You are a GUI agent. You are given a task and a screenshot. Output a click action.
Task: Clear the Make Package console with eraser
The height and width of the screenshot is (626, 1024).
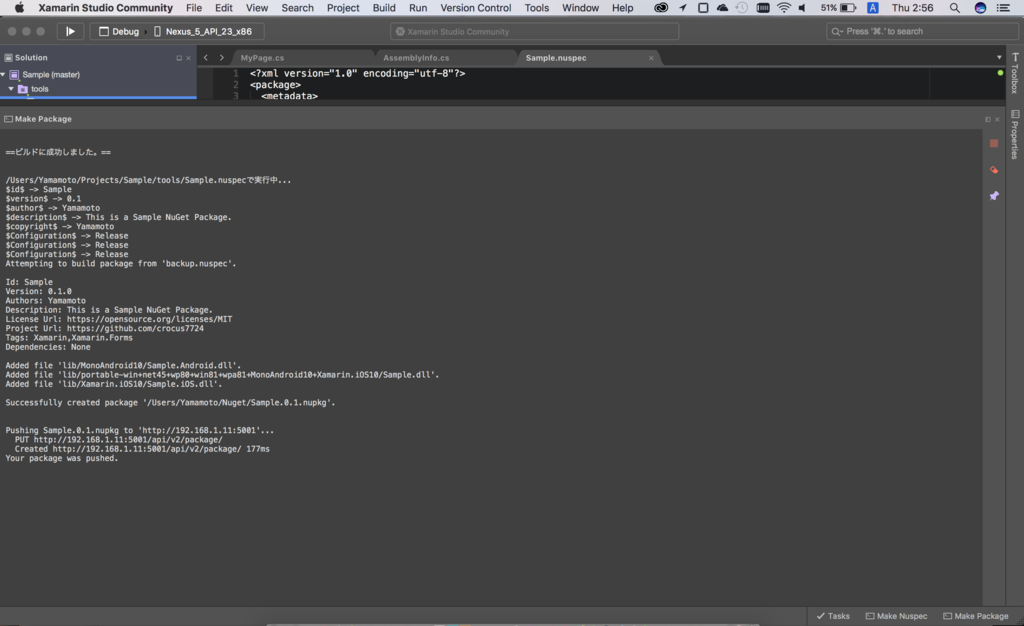click(994, 170)
